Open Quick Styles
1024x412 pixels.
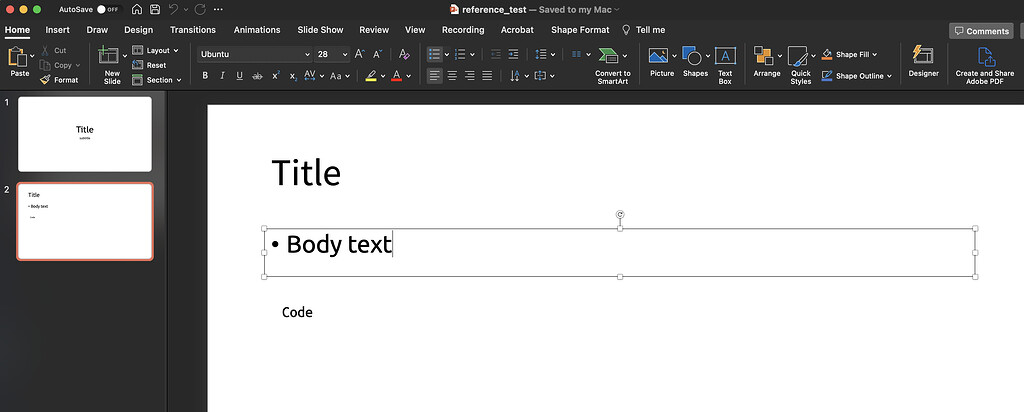801,66
